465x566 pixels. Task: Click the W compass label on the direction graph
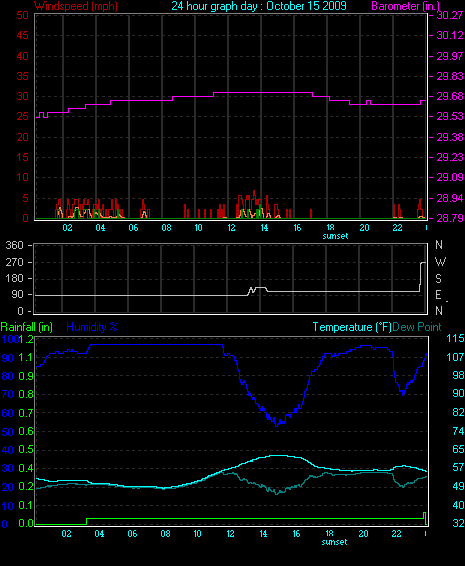coord(440,262)
